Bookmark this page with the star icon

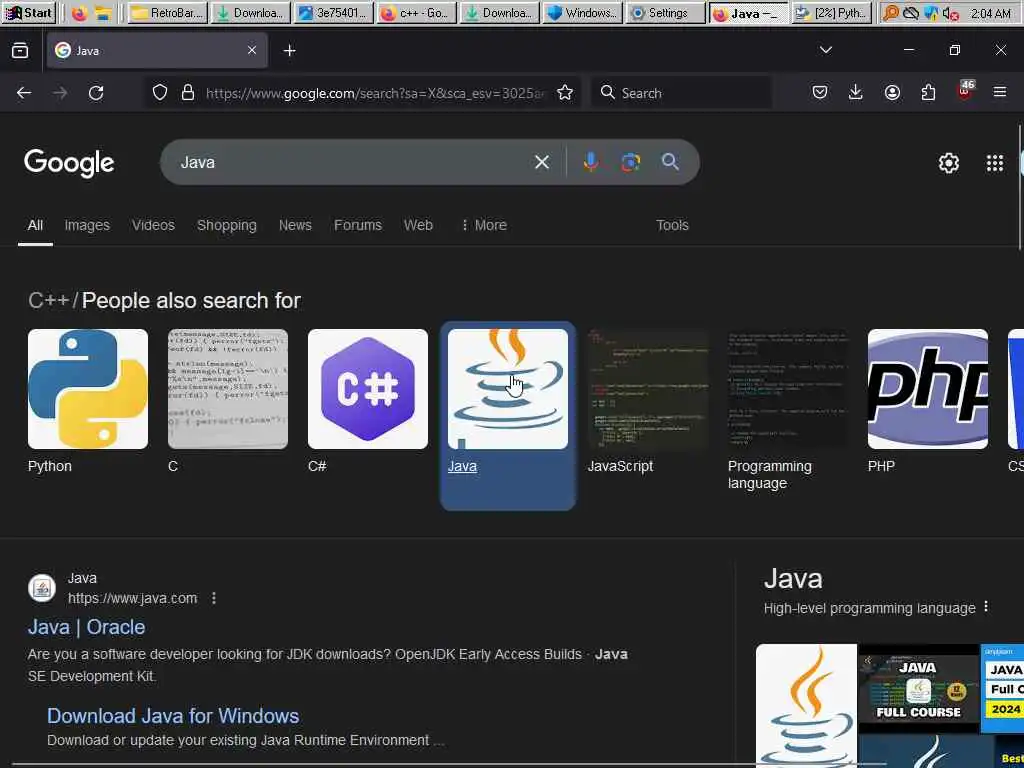565,93
